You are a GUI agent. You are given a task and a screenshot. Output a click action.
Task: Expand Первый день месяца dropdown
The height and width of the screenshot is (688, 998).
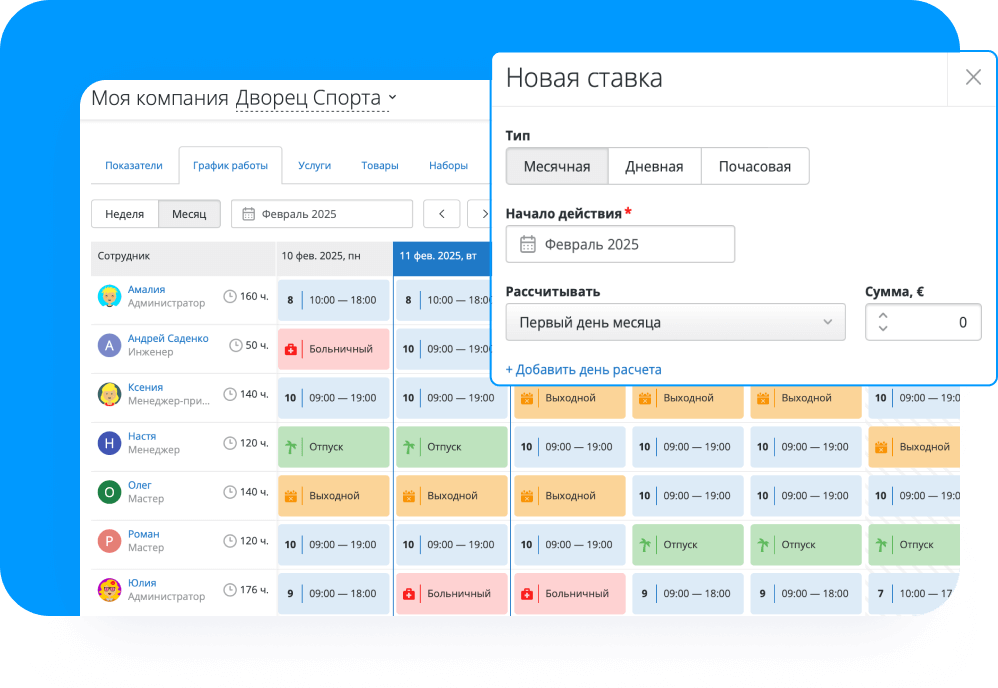click(x=675, y=322)
